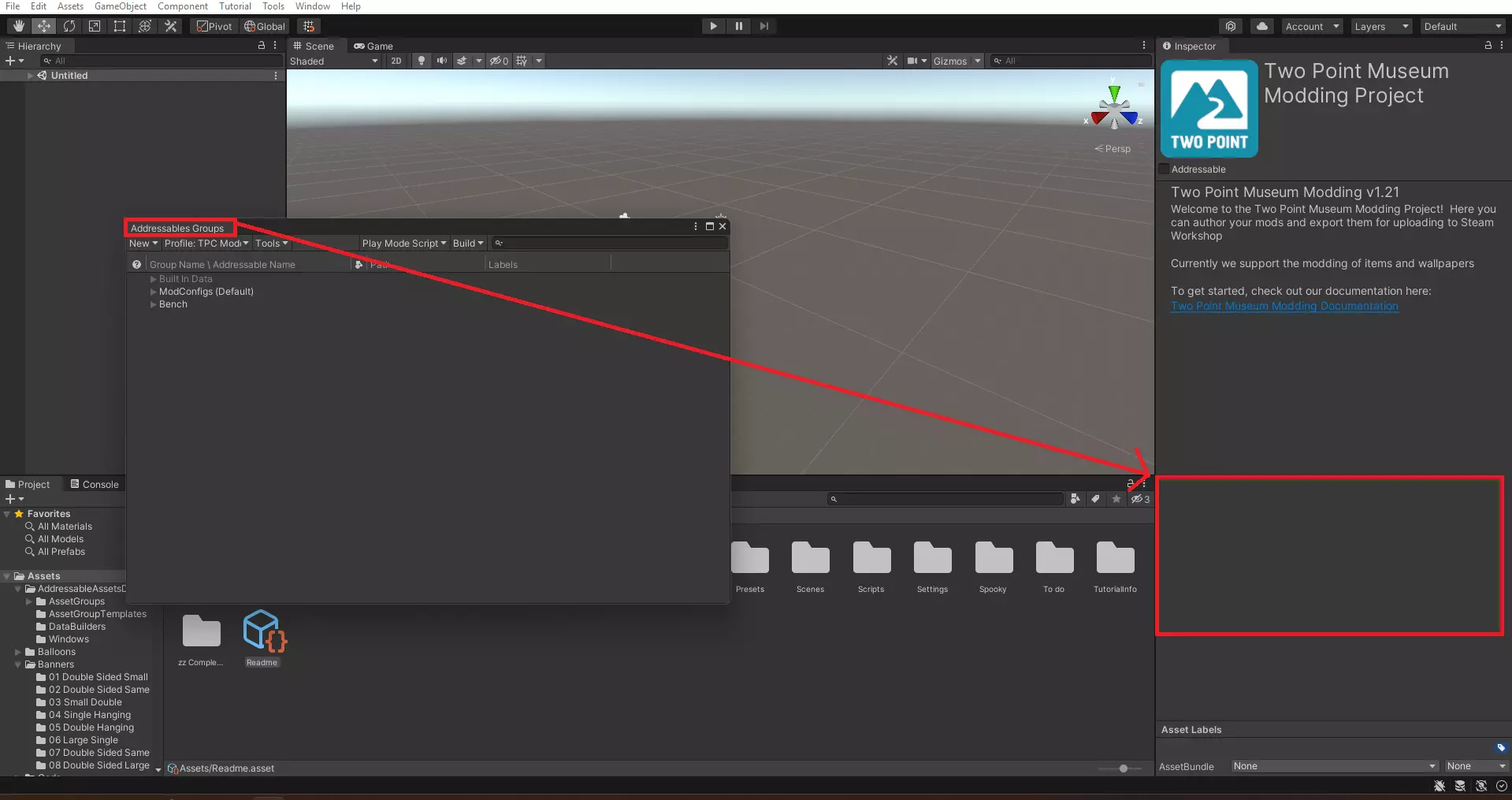Open Collab services icon
Image resolution: width=1512 pixels, height=800 pixels.
tap(1231, 26)
